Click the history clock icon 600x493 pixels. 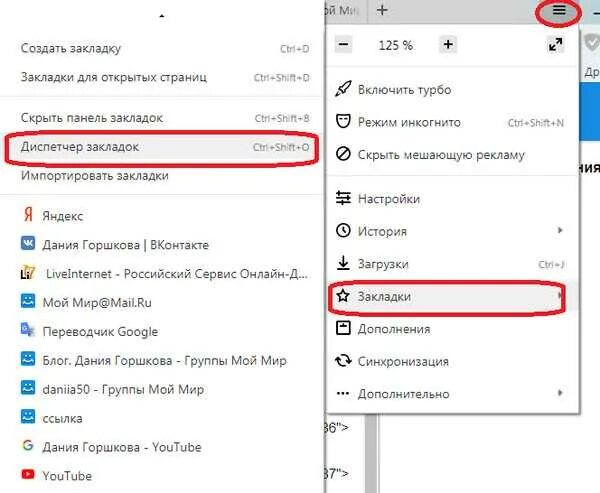[x=343, y=230]
